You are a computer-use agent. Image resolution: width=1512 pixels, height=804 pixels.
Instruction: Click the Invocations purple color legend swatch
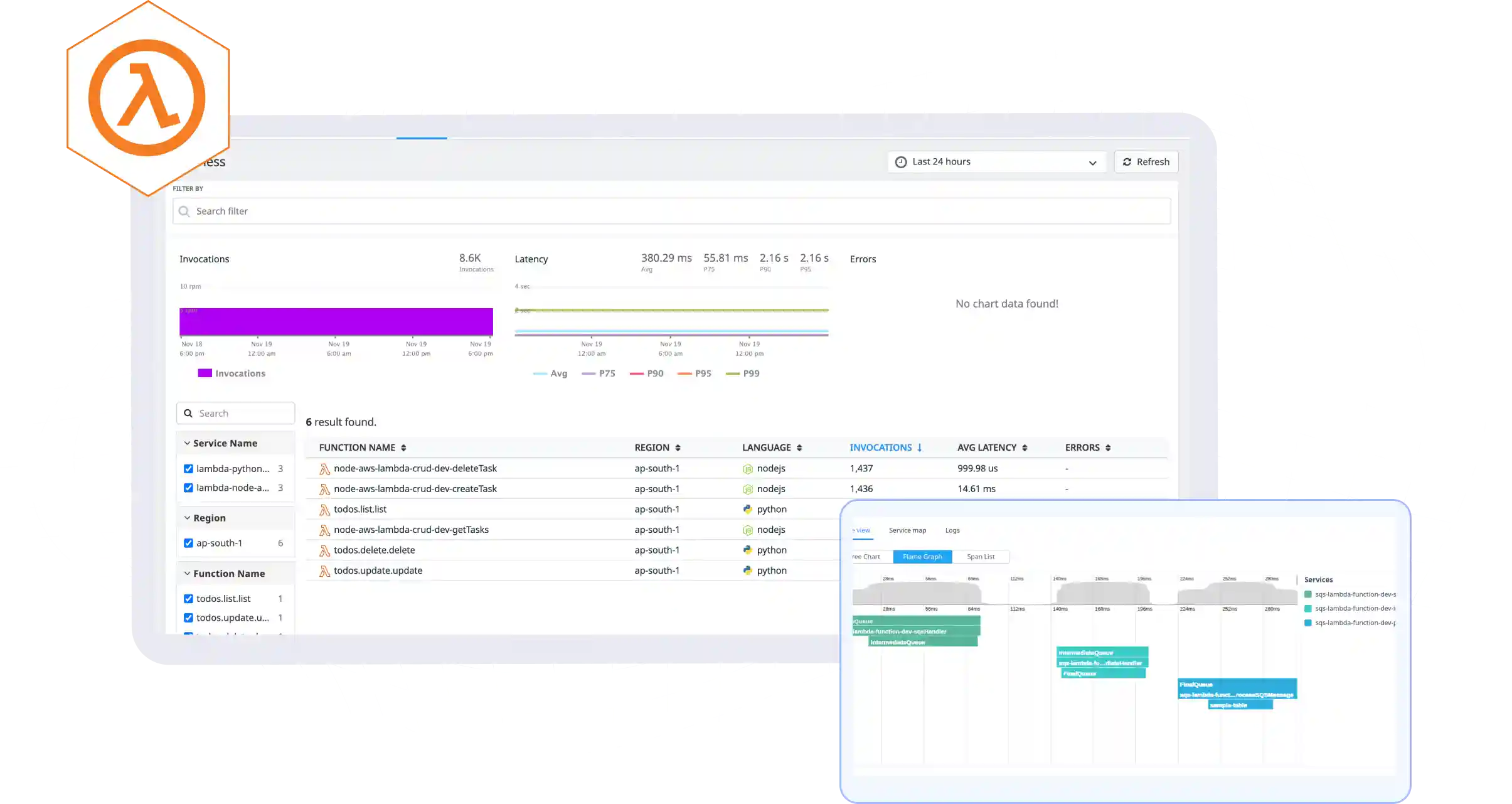pos(204,373)
